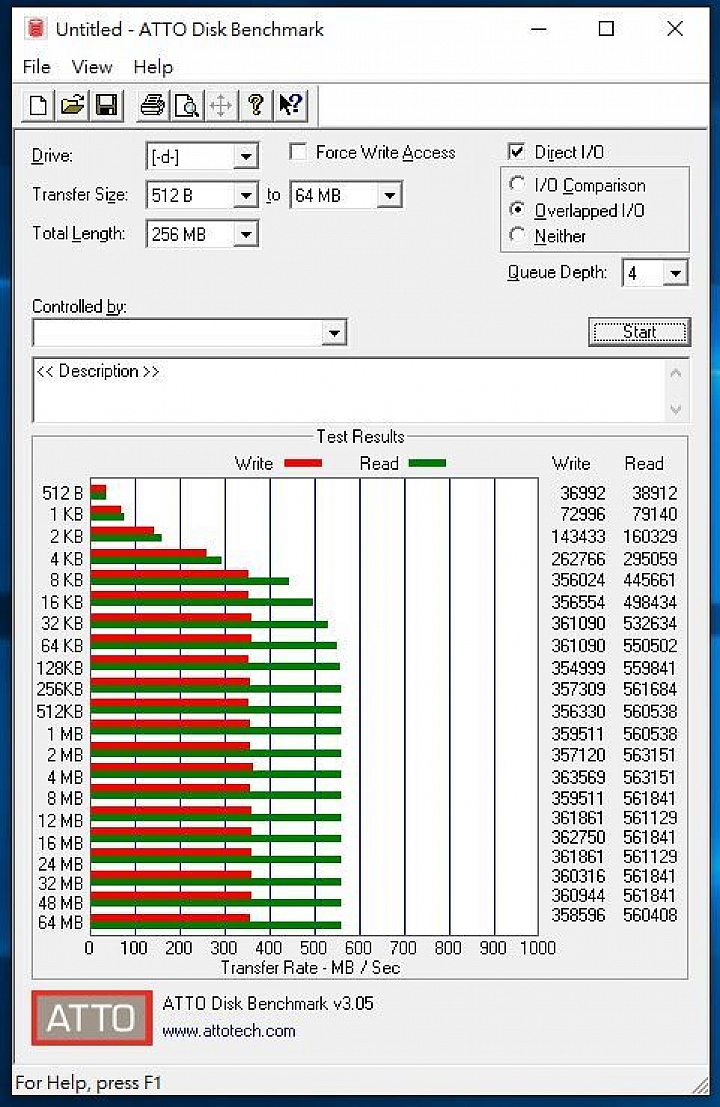Image resolution: width=720 pixels, height=1107 pixels.
Task: Click the red write bar for 512 B
Action: 98,489
